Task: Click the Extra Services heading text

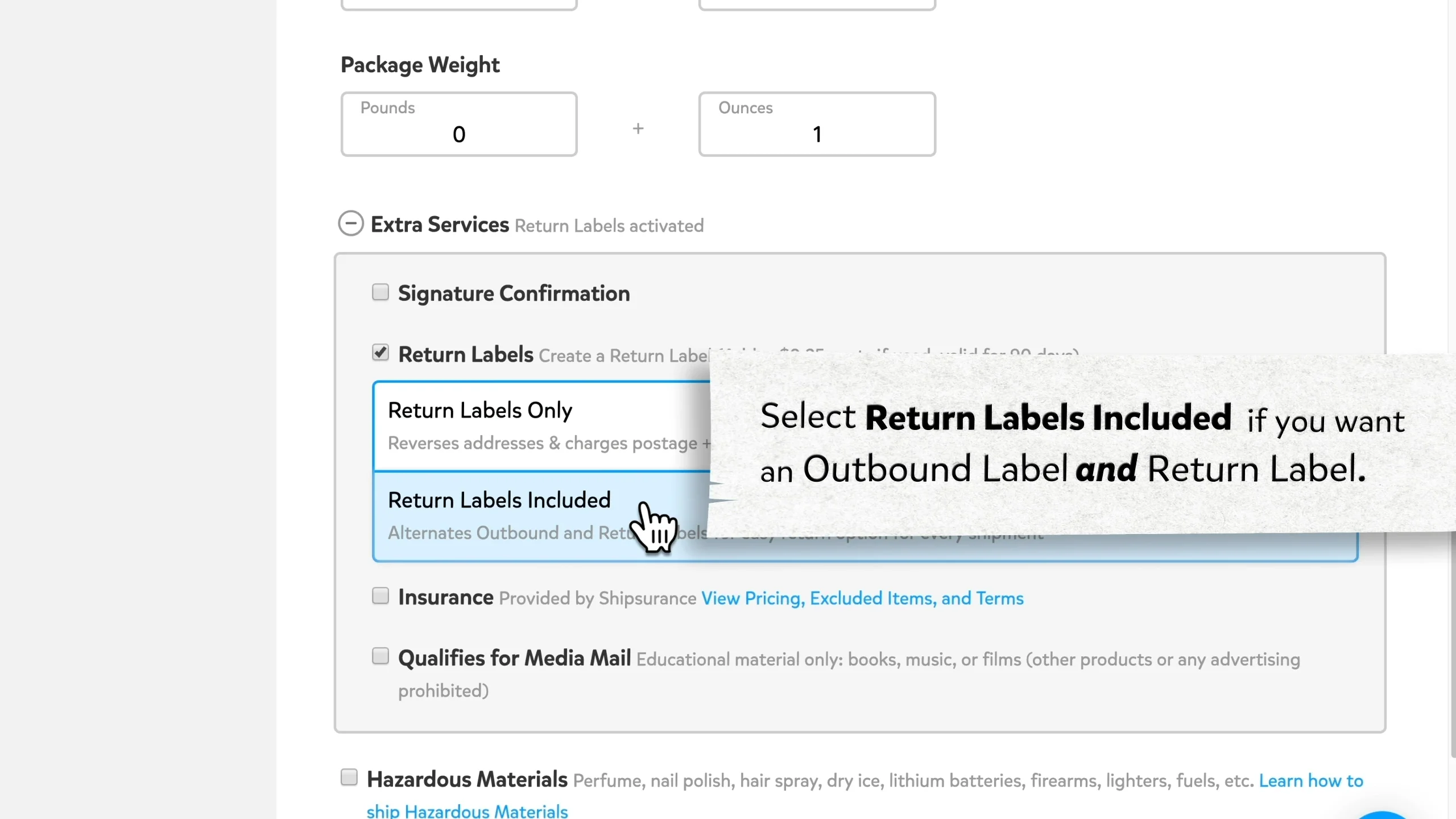Action: pyautogui.click(x=440, y=225)
